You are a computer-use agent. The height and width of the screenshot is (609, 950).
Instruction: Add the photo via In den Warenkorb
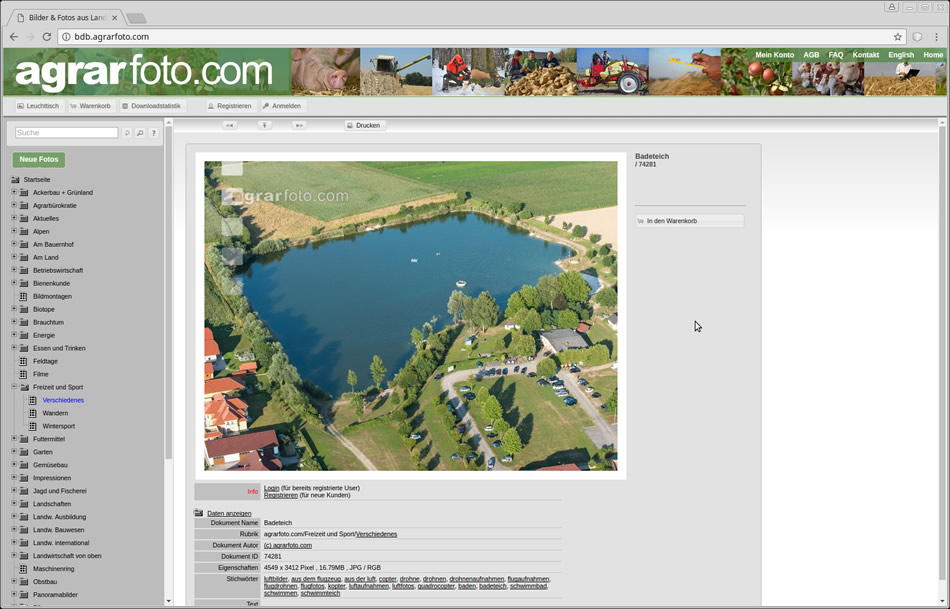click(x=689, y=221)
